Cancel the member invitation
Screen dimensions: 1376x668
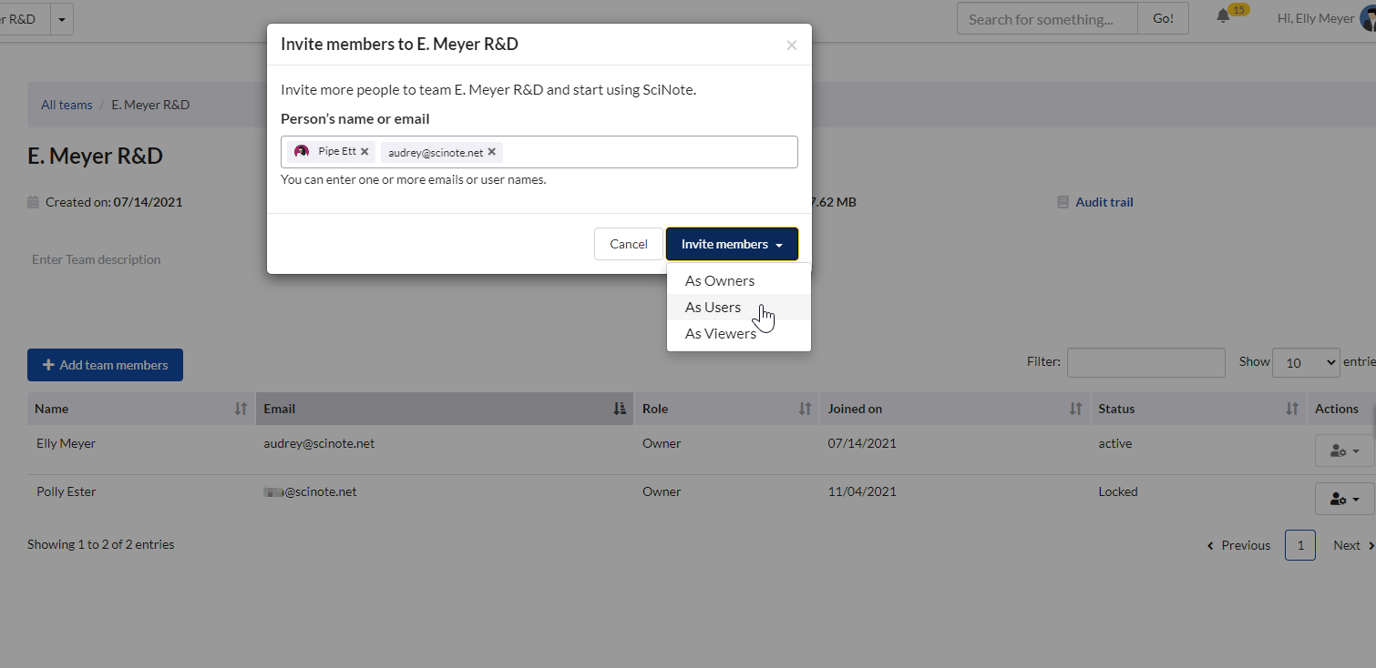coord(628,243)
